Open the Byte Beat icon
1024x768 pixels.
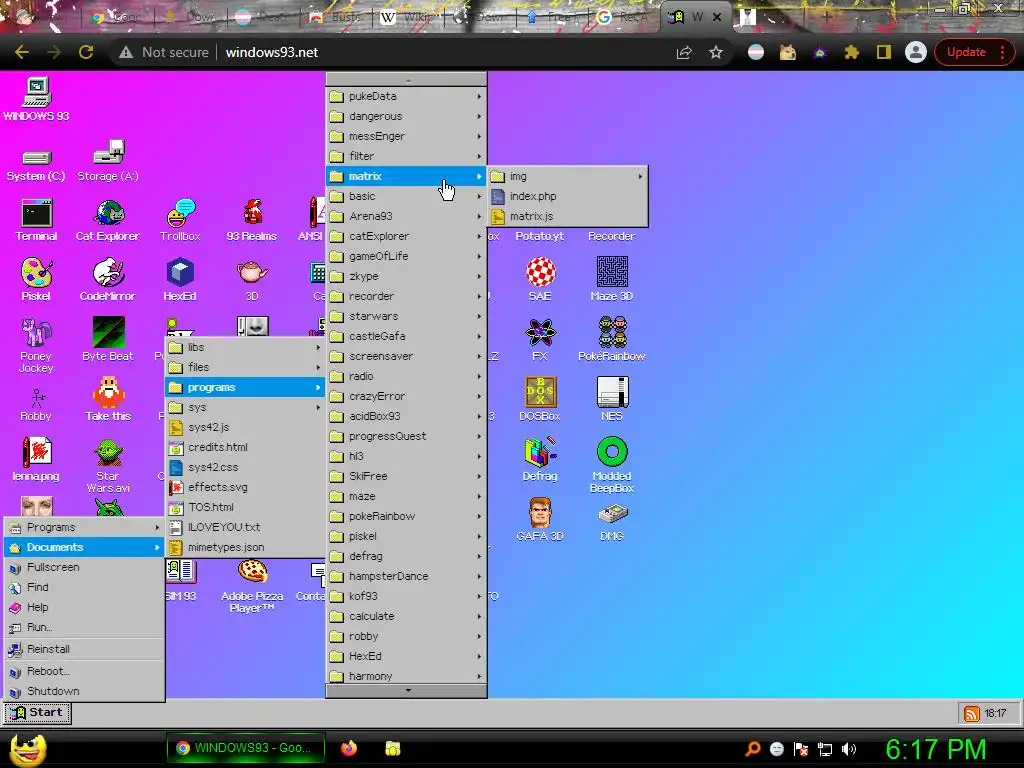pyautogui.click(x=108, y=340)
